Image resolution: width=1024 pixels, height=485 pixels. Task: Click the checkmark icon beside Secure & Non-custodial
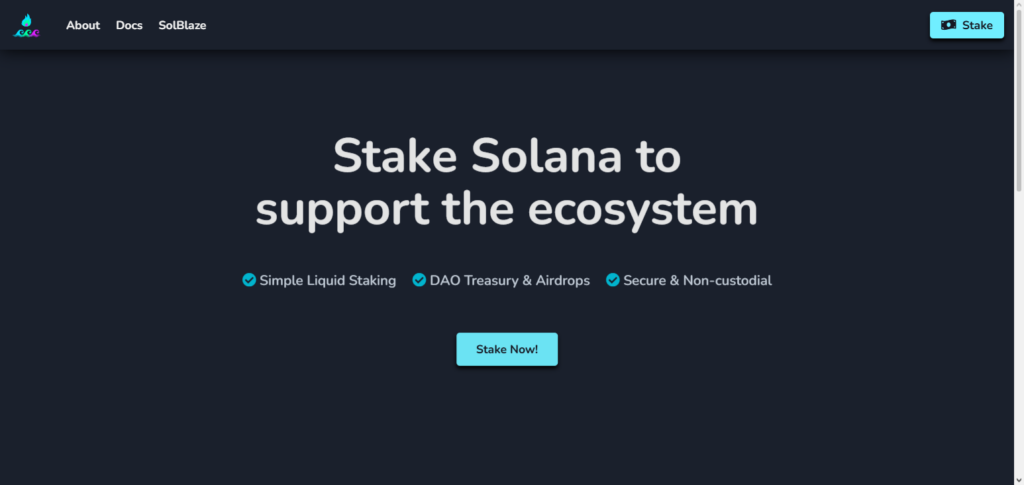click(613, 280)
